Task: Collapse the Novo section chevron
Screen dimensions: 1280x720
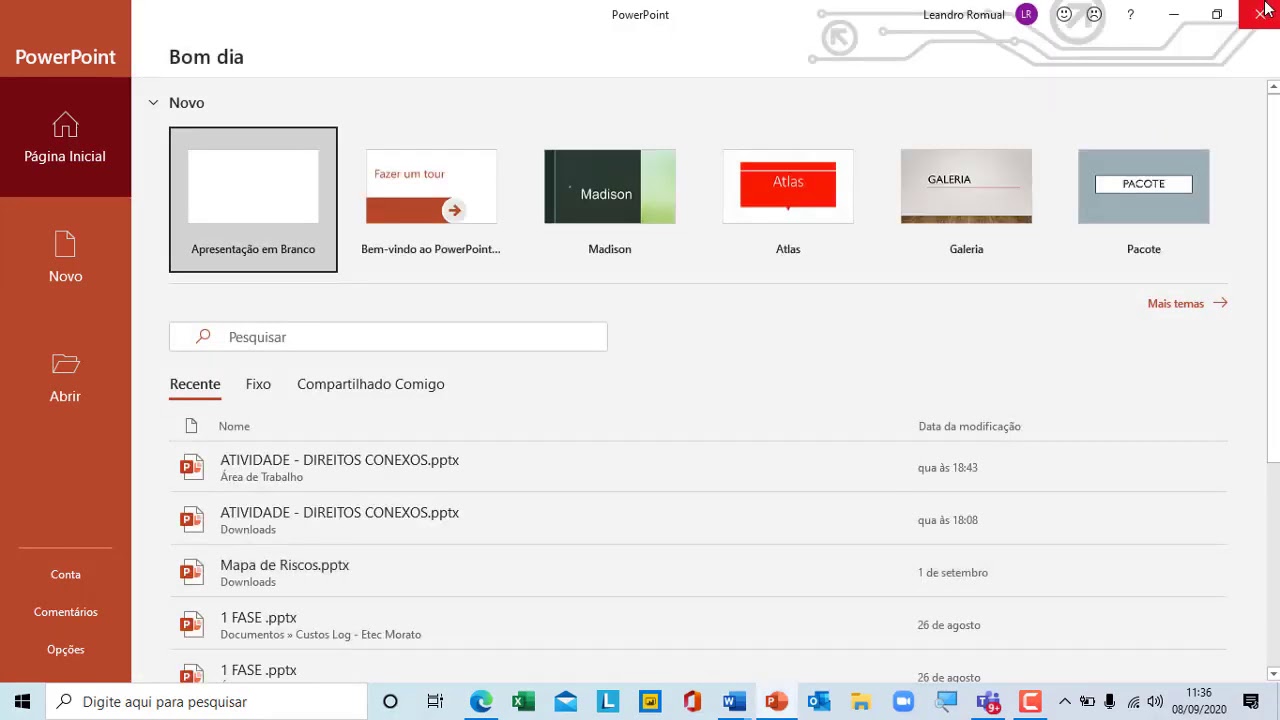Action: pyautogui.click(x=153, y=103)
